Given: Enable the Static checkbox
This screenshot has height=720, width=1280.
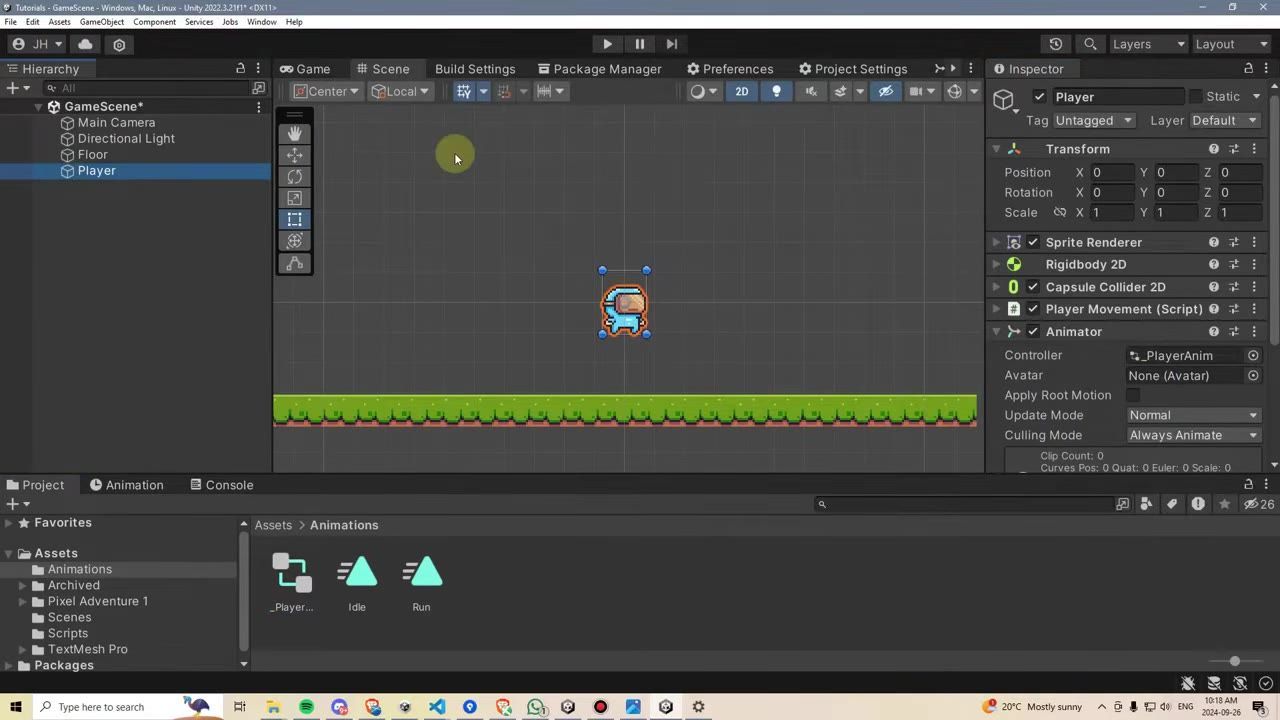Looking at the screenshot, I should tap(1195, 96).
